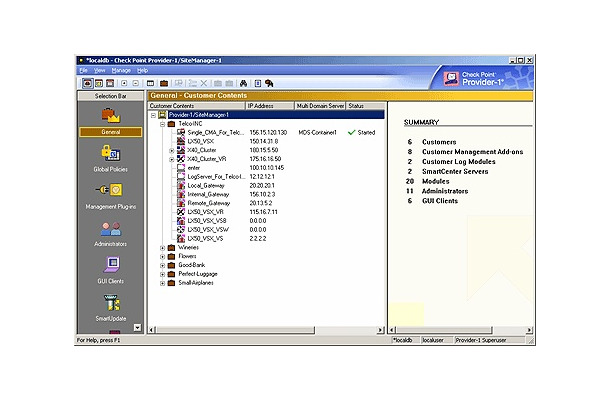Click the customer tree's horizontal scrollbar left arrow

pyautogui.click(x=152, y=330)
